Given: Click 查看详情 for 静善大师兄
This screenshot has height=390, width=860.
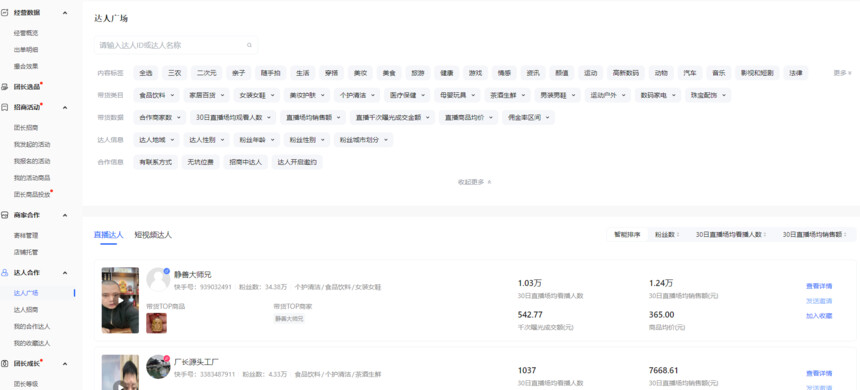Looking at the screenshot, I should (x=819, y=286).
